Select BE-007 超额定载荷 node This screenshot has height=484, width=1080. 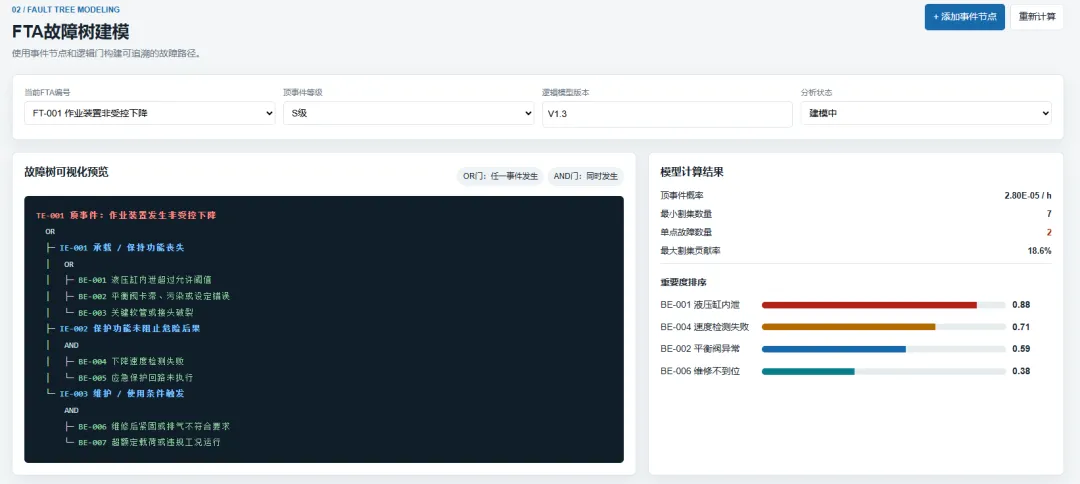[x=149, y=442]
